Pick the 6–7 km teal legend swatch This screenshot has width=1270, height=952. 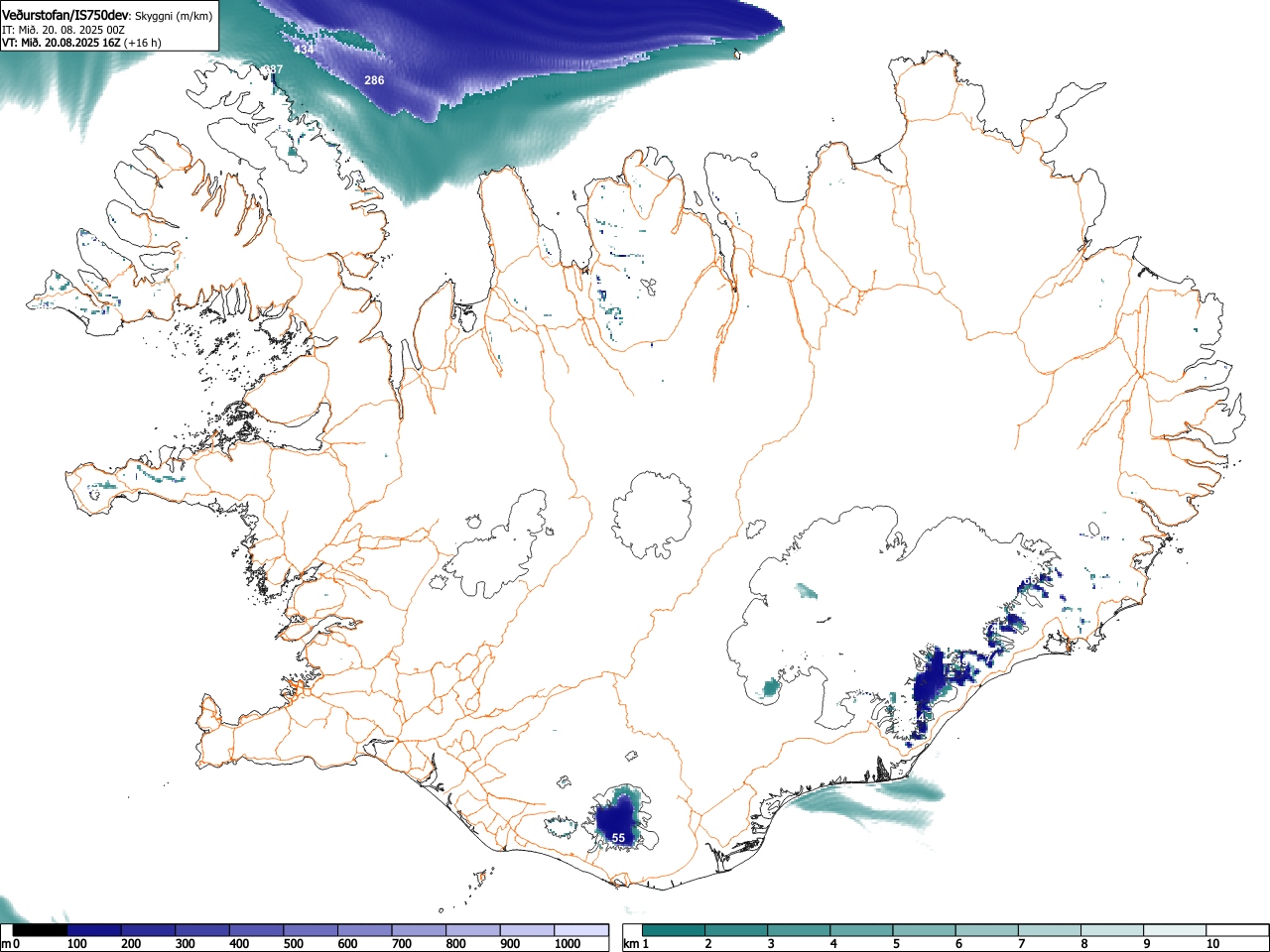(986, 930)
